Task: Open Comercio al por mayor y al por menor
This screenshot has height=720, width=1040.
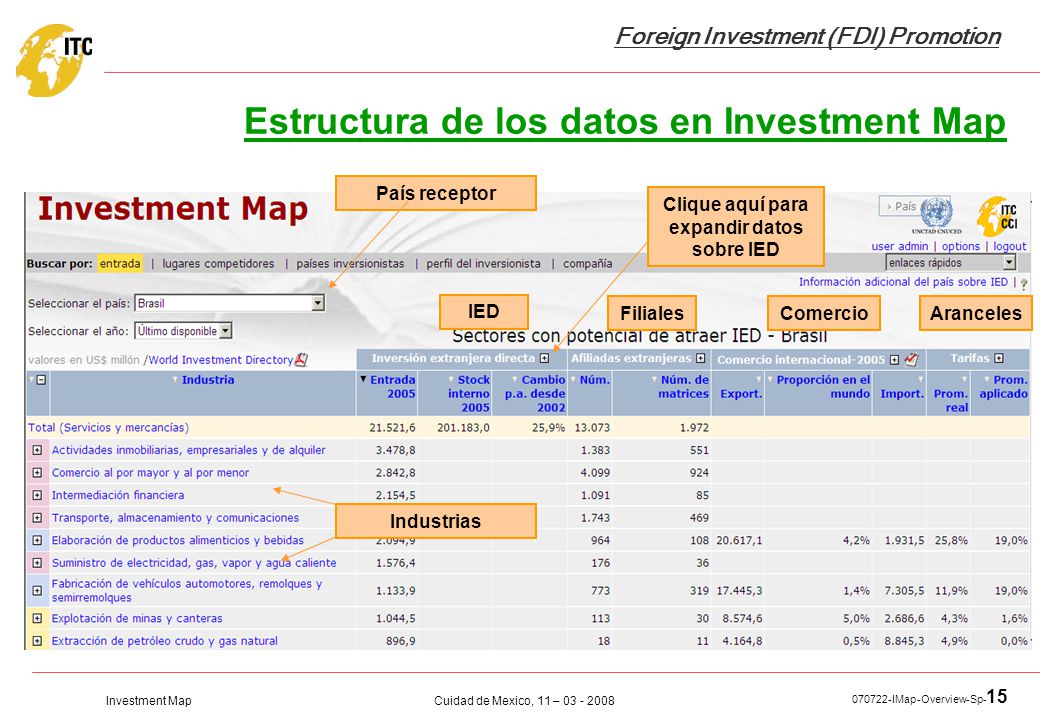Action: [151, 473]
